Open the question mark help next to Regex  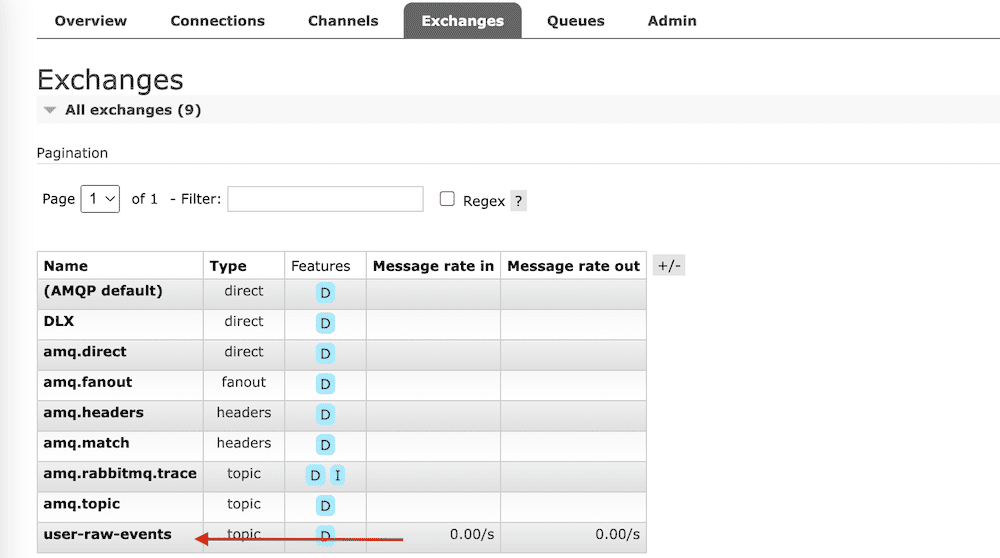[x=518, y=201]
